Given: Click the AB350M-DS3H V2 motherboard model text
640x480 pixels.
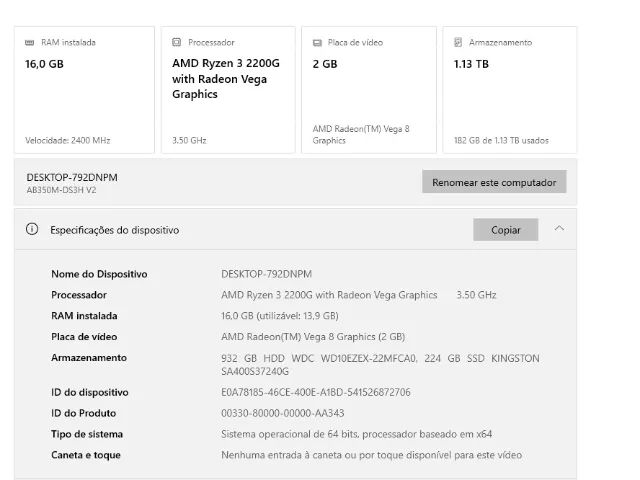Looking at the screenshot, I should click(x=61, y=190).
